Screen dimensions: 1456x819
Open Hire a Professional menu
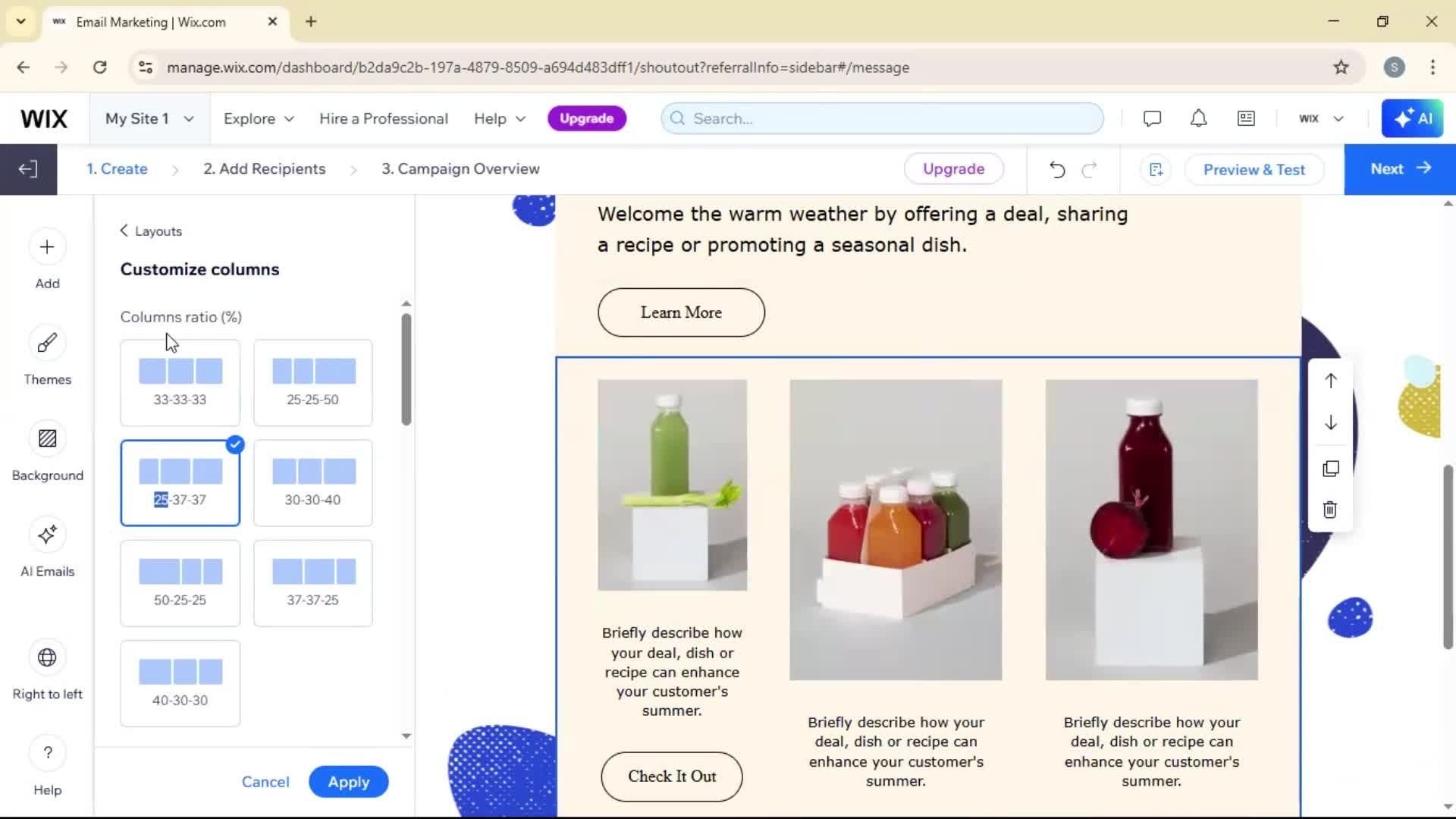click(383, 119)
